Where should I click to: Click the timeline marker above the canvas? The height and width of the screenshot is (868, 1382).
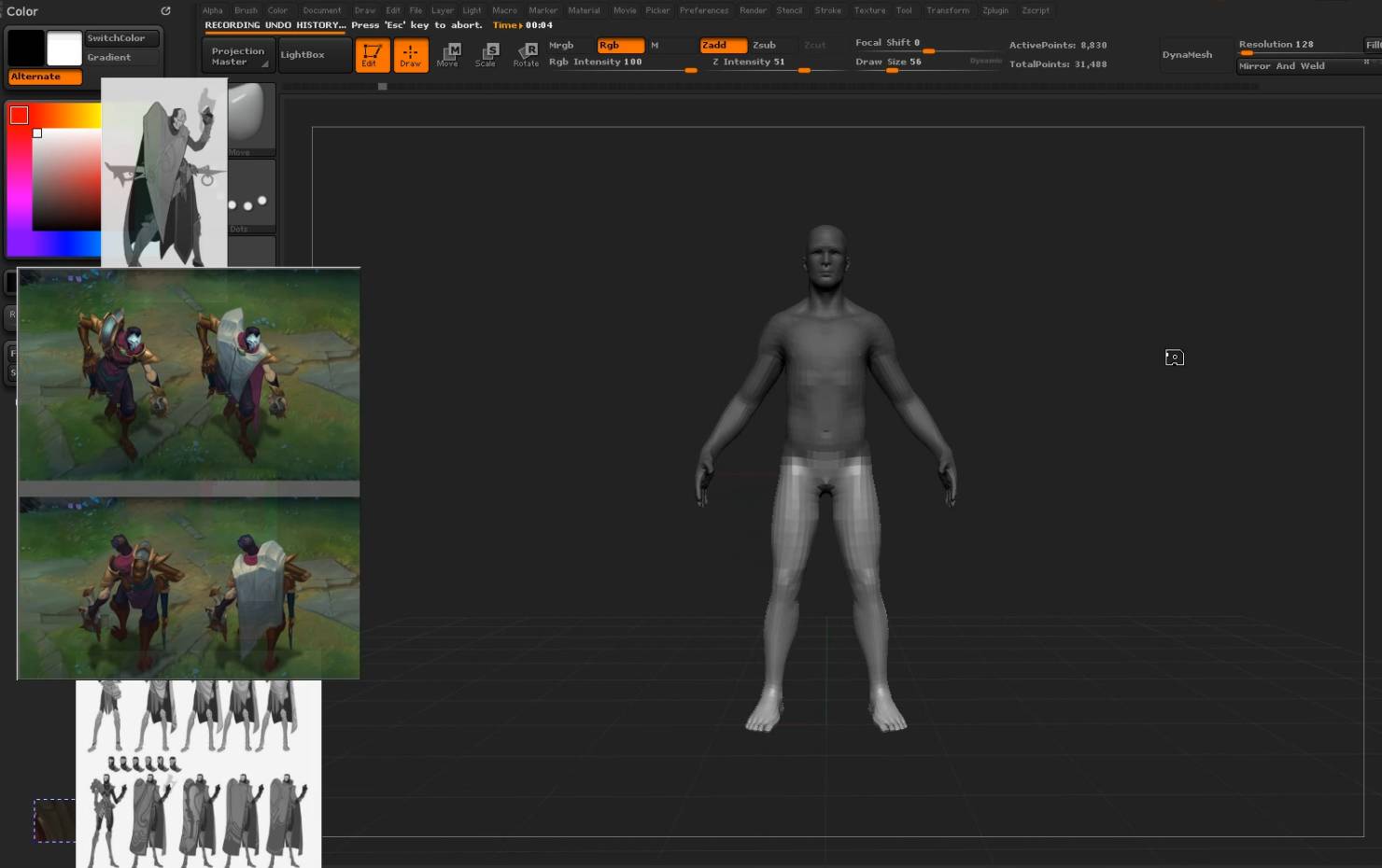382,86
